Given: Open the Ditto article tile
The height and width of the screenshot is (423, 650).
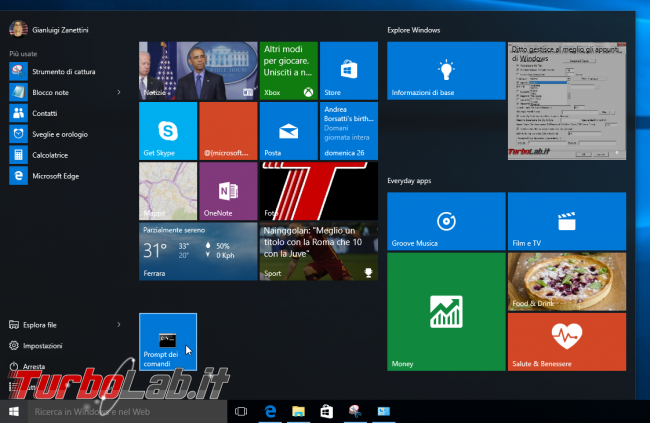Looking at the screenshot, I should pyautogui.click(x=567, y=101).
